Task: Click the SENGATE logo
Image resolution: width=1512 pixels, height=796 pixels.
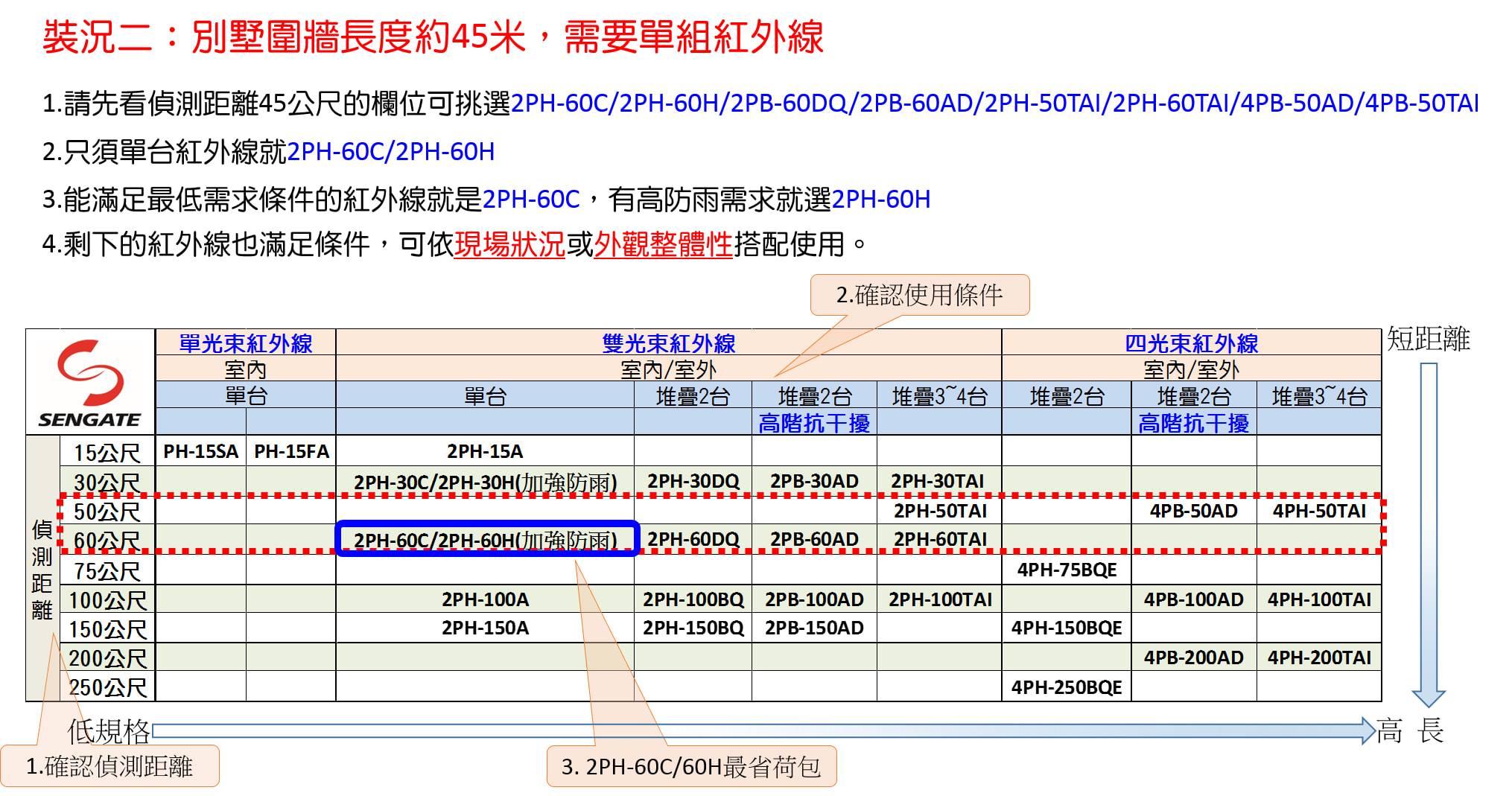Action: click(x=90, y=383)
